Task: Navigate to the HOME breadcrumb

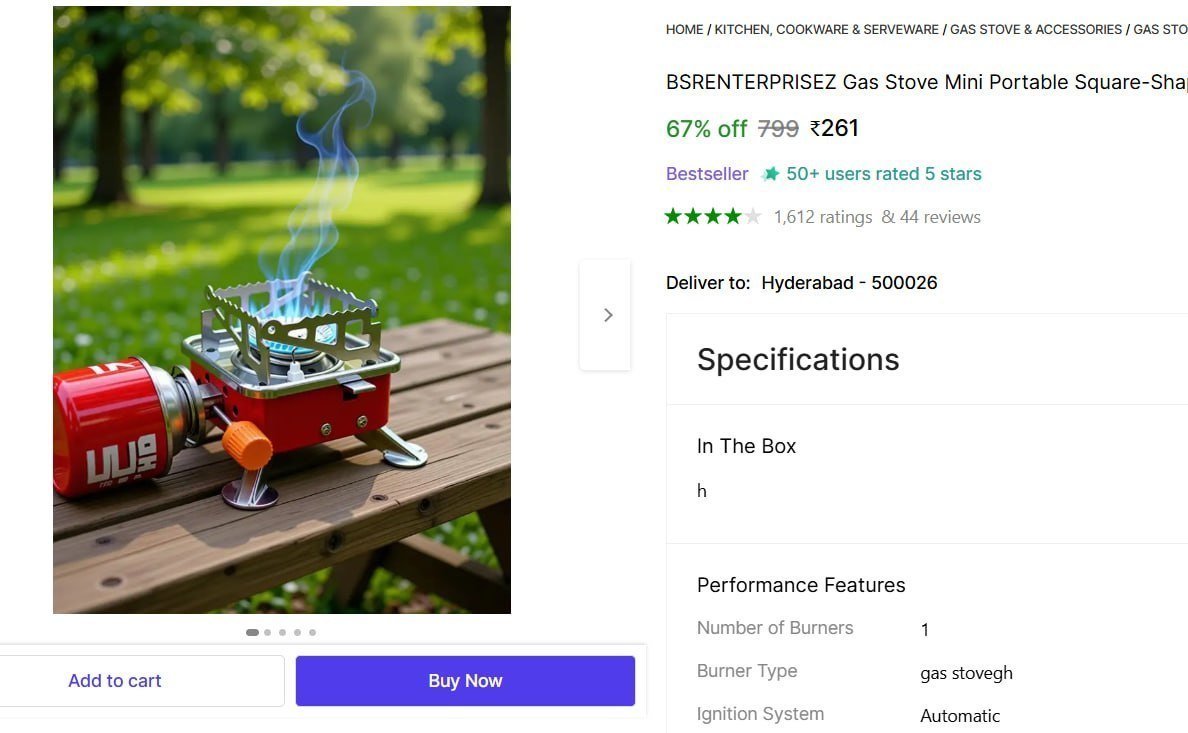Action: [684, 29]
